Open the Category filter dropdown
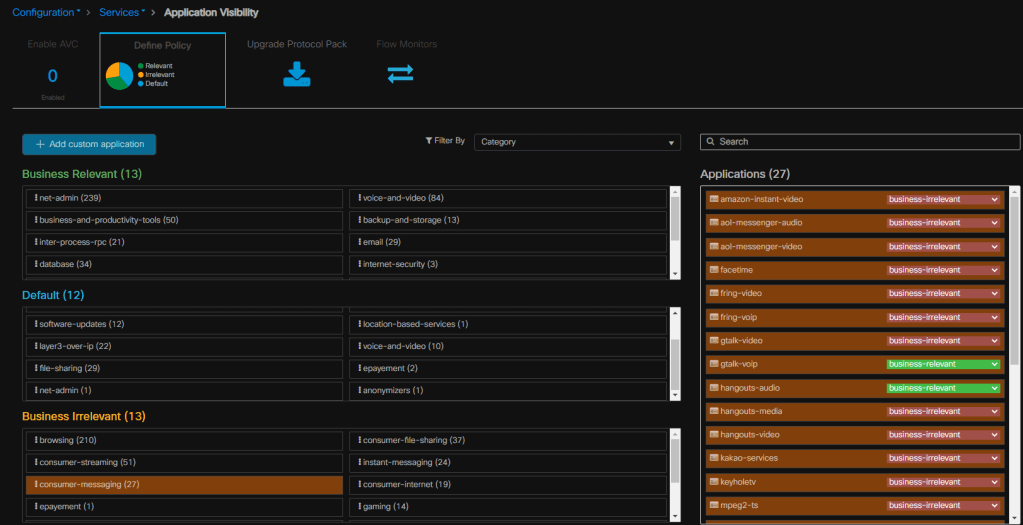Screen dimensions: 1023x525 tap(577, 142)
